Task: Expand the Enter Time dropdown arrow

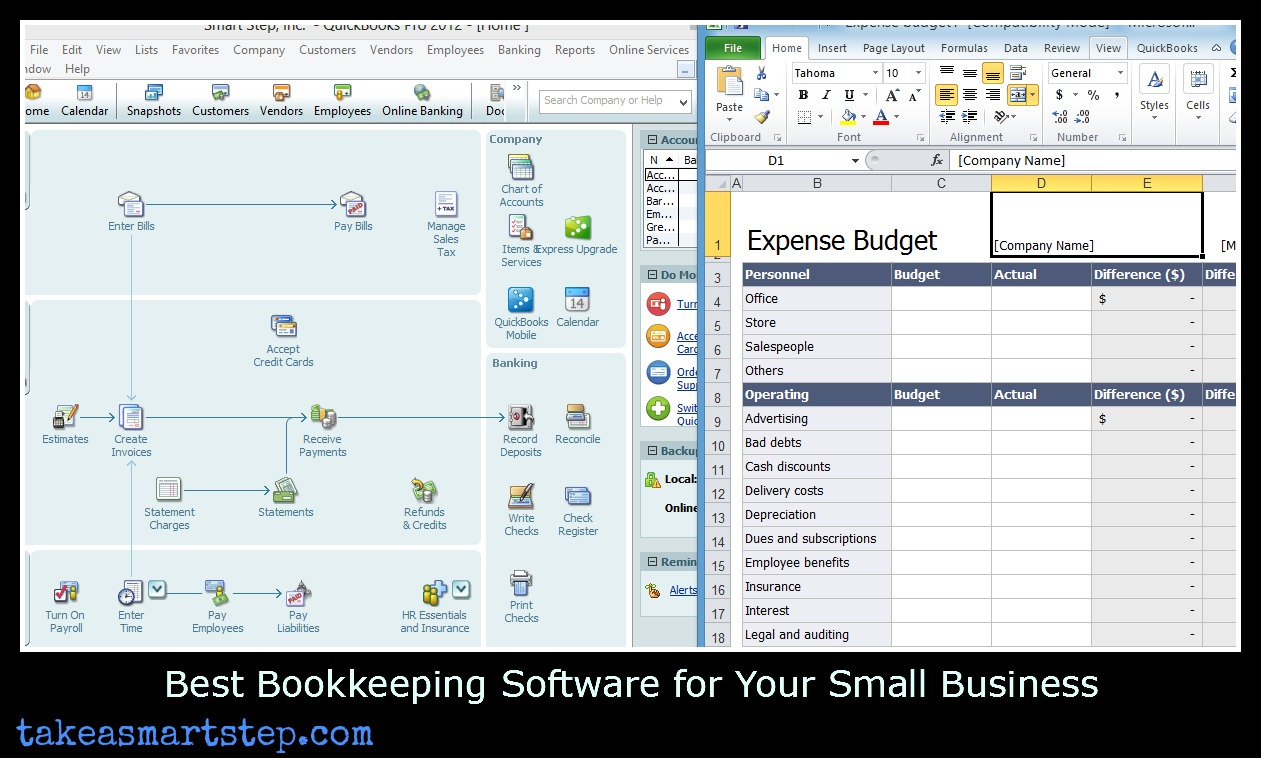Action: pyautogui.click(x=157, y=588)
